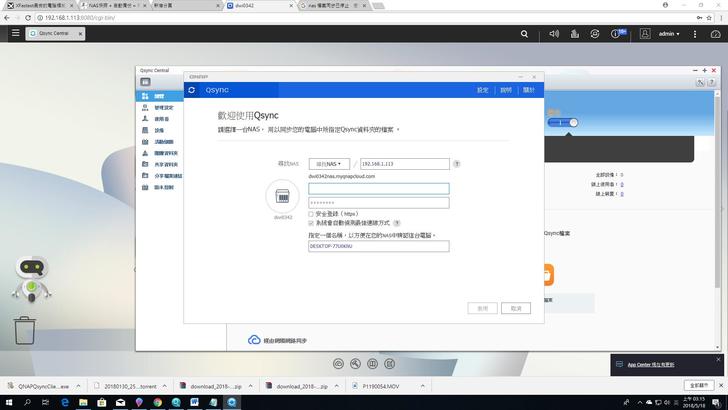This screenshot has width=728, height=410.
Task: Click the 關於 link in Qsync header
Action: click(529, 90)
